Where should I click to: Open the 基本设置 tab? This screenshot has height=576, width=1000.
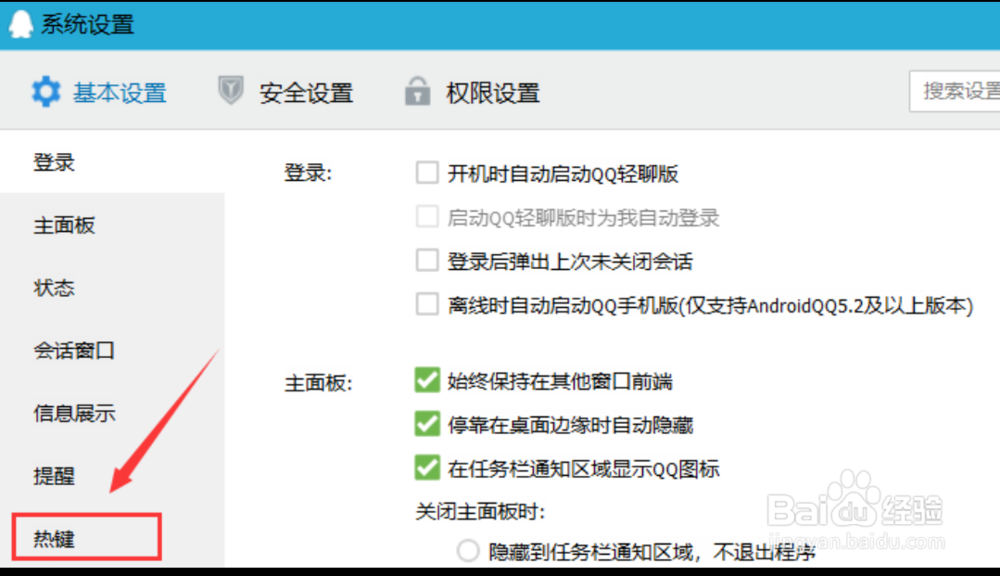pyautogui.click(x=119, y=93)
